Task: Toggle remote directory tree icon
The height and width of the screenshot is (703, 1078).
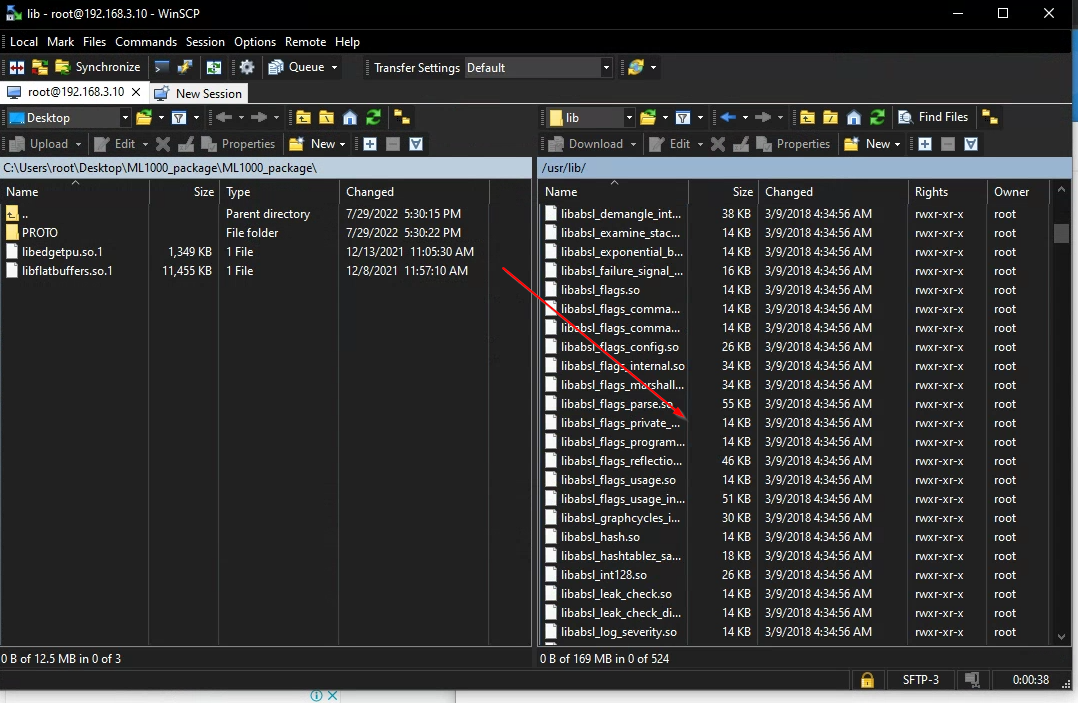Action: 990,118
